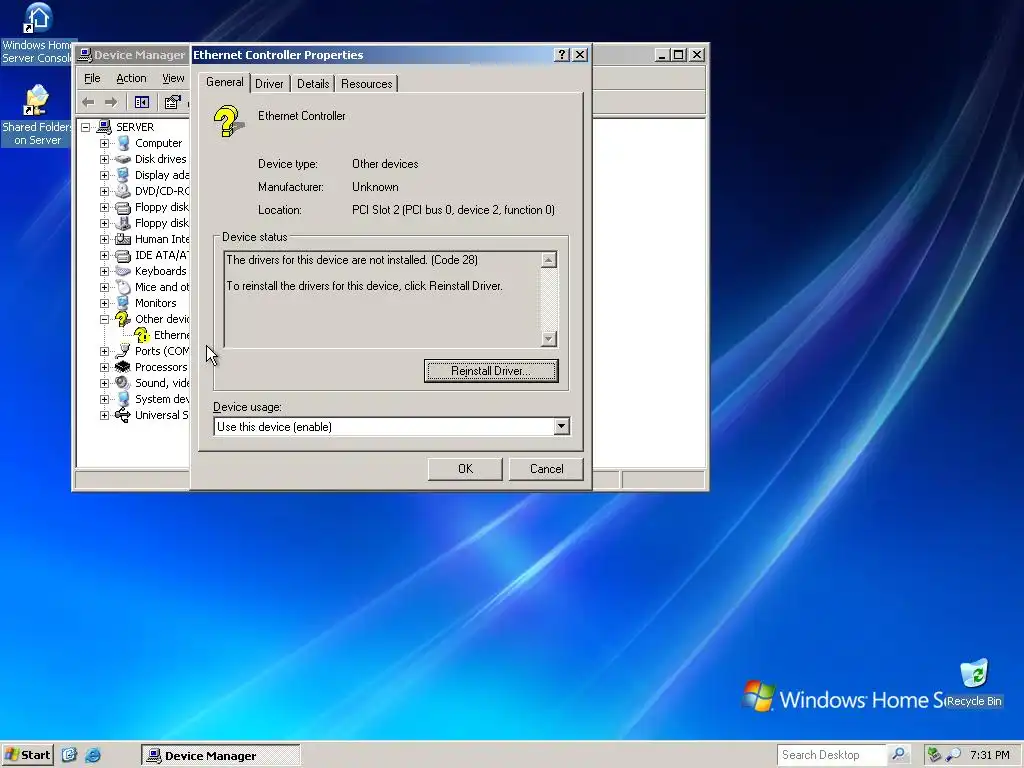Expand the Ports (COM) node
1024x768 pixels.
pyautogui.click(x=104, y=351)
